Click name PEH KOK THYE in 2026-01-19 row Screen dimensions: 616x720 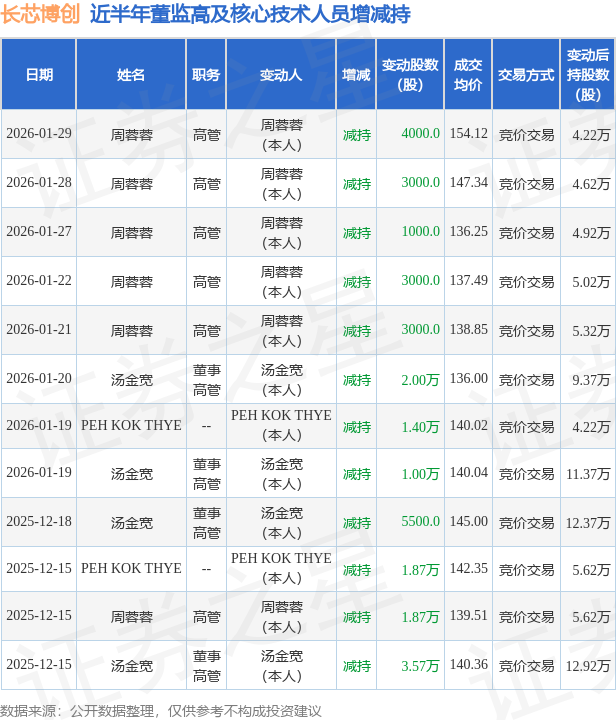(x=131, y=426)
